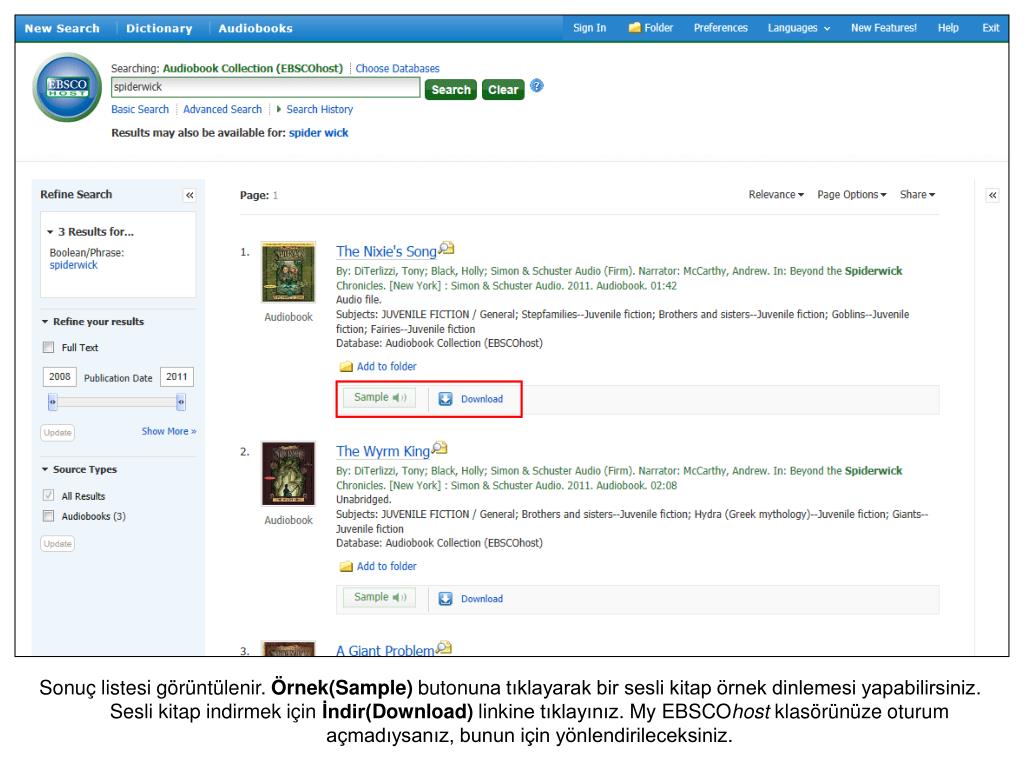The height and width of the screenshot is (768, 1024).
Task: Open the Page Options dropdown
Action: pos(852,195)
